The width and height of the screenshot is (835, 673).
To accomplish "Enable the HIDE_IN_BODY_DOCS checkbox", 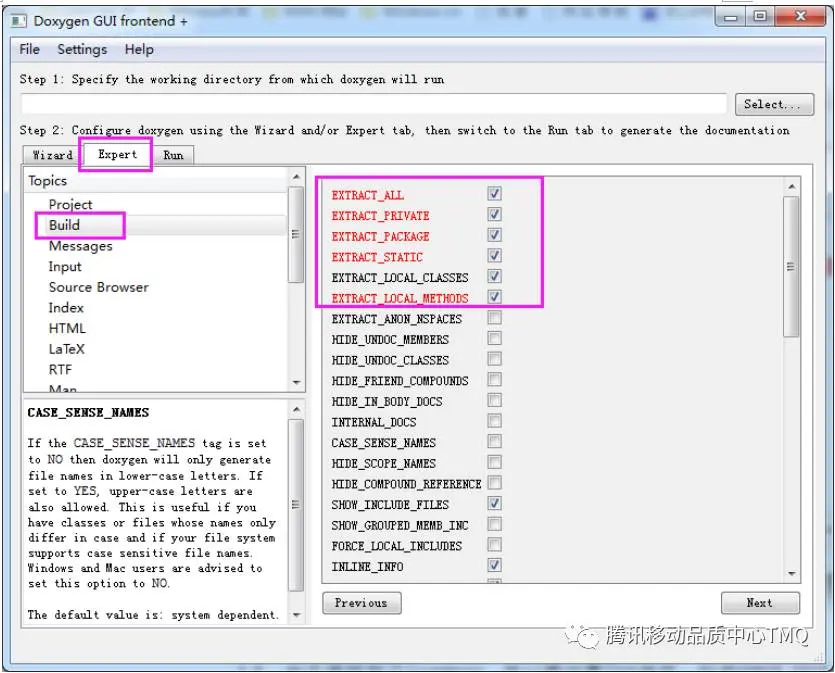I will point(494,400).
